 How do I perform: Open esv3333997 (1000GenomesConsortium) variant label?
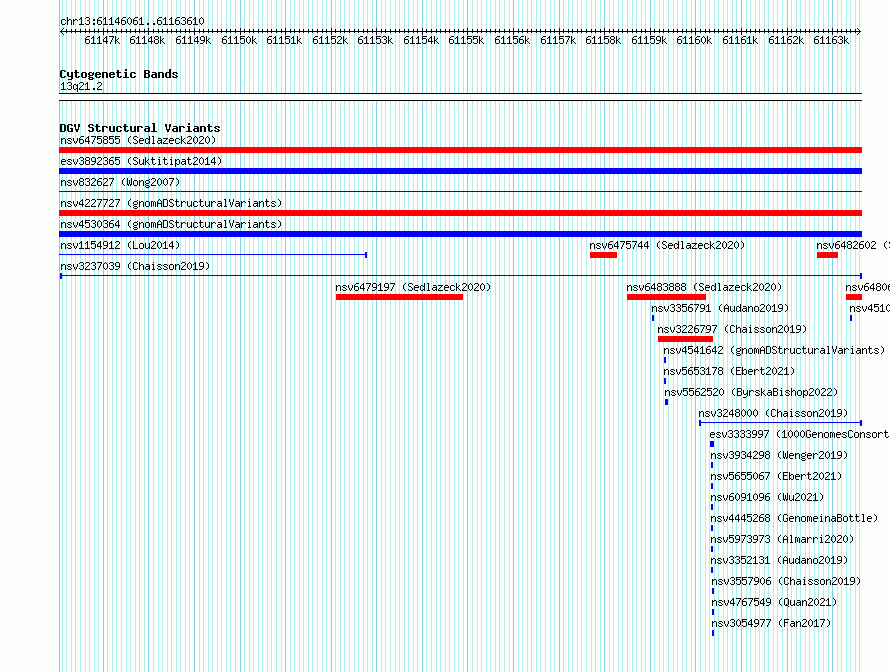(x=799, y=434)
